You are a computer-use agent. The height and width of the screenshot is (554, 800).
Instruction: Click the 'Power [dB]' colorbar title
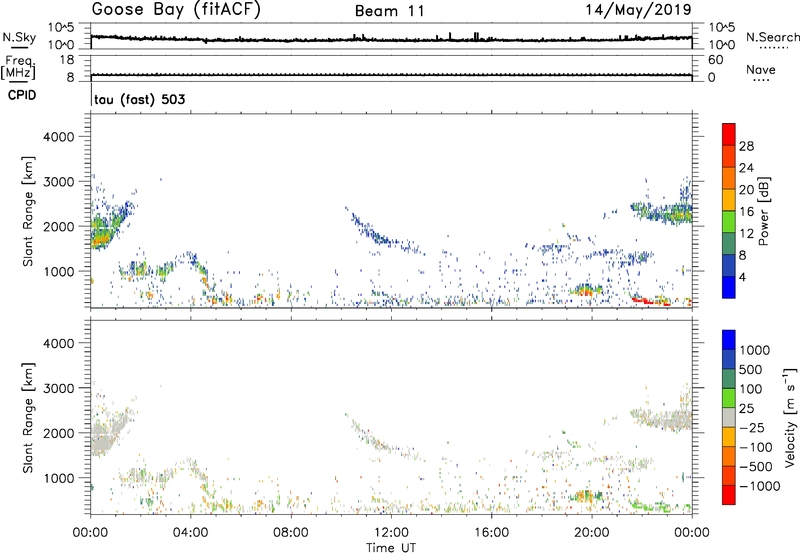click(x=763, y=211)
